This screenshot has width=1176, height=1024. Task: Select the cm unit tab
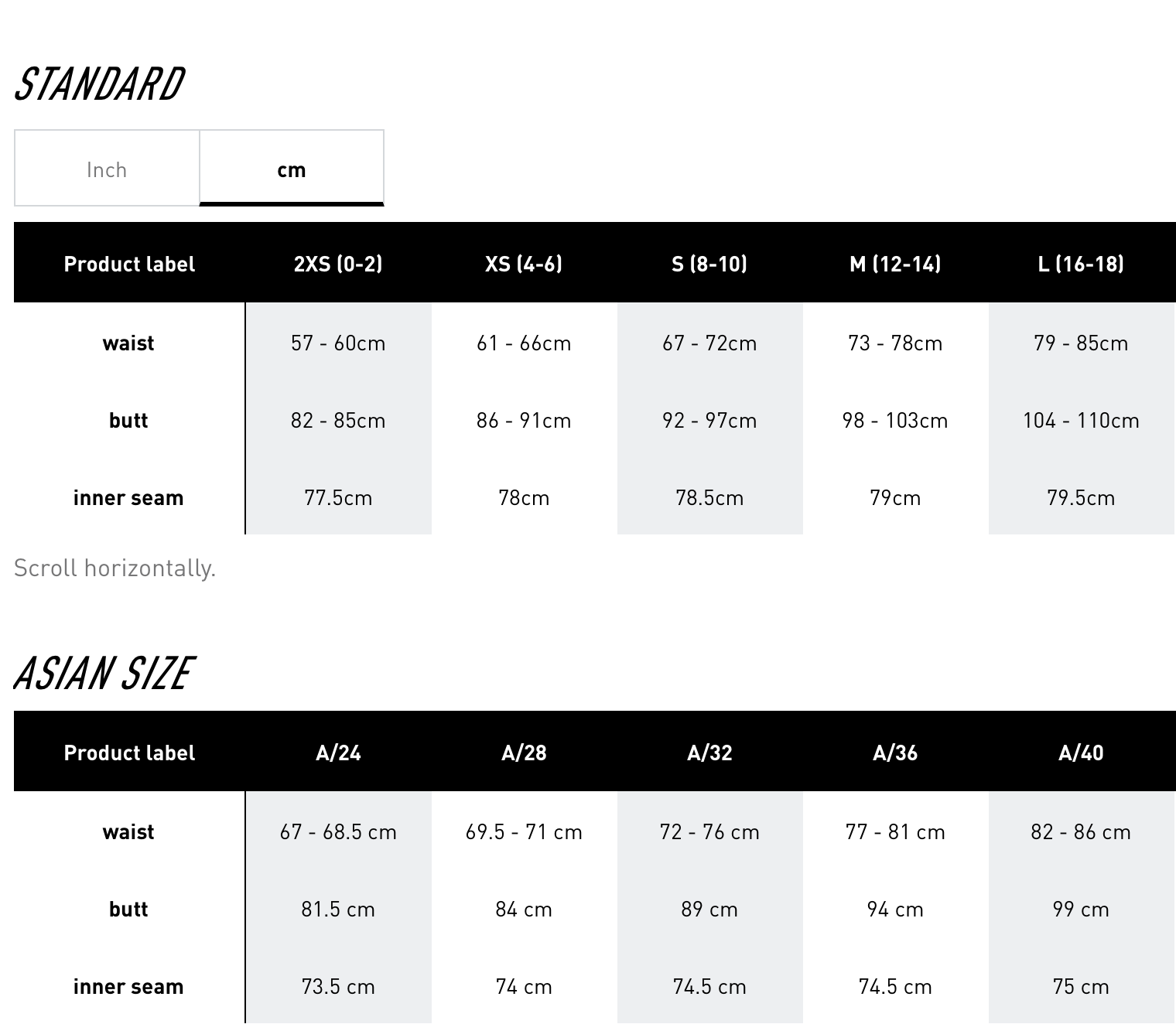292,169
